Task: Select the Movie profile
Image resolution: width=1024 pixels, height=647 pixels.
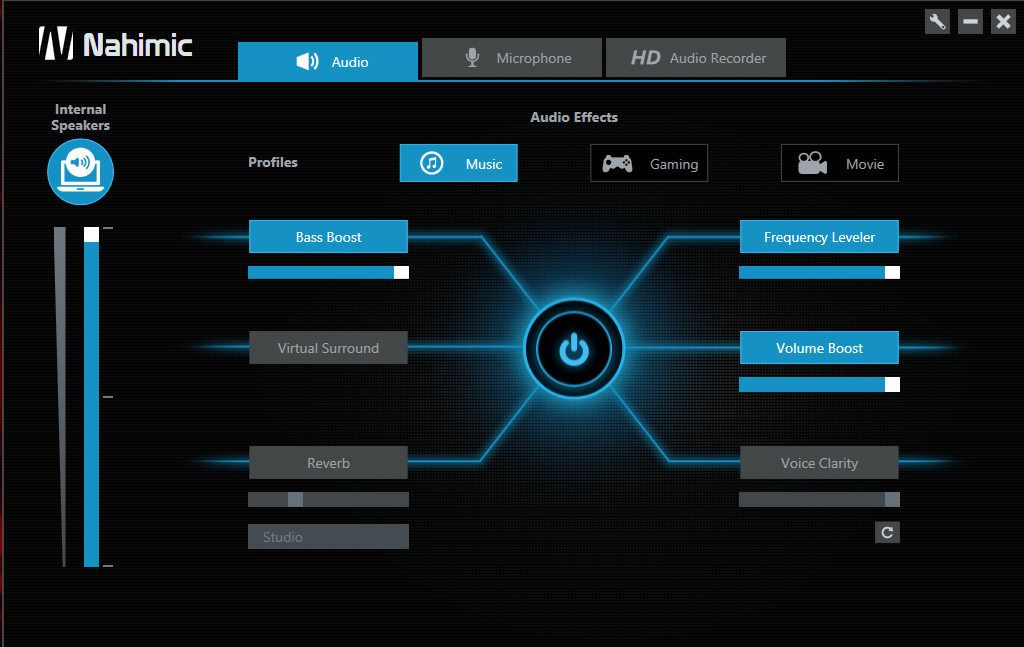Action: coord(839,164)
